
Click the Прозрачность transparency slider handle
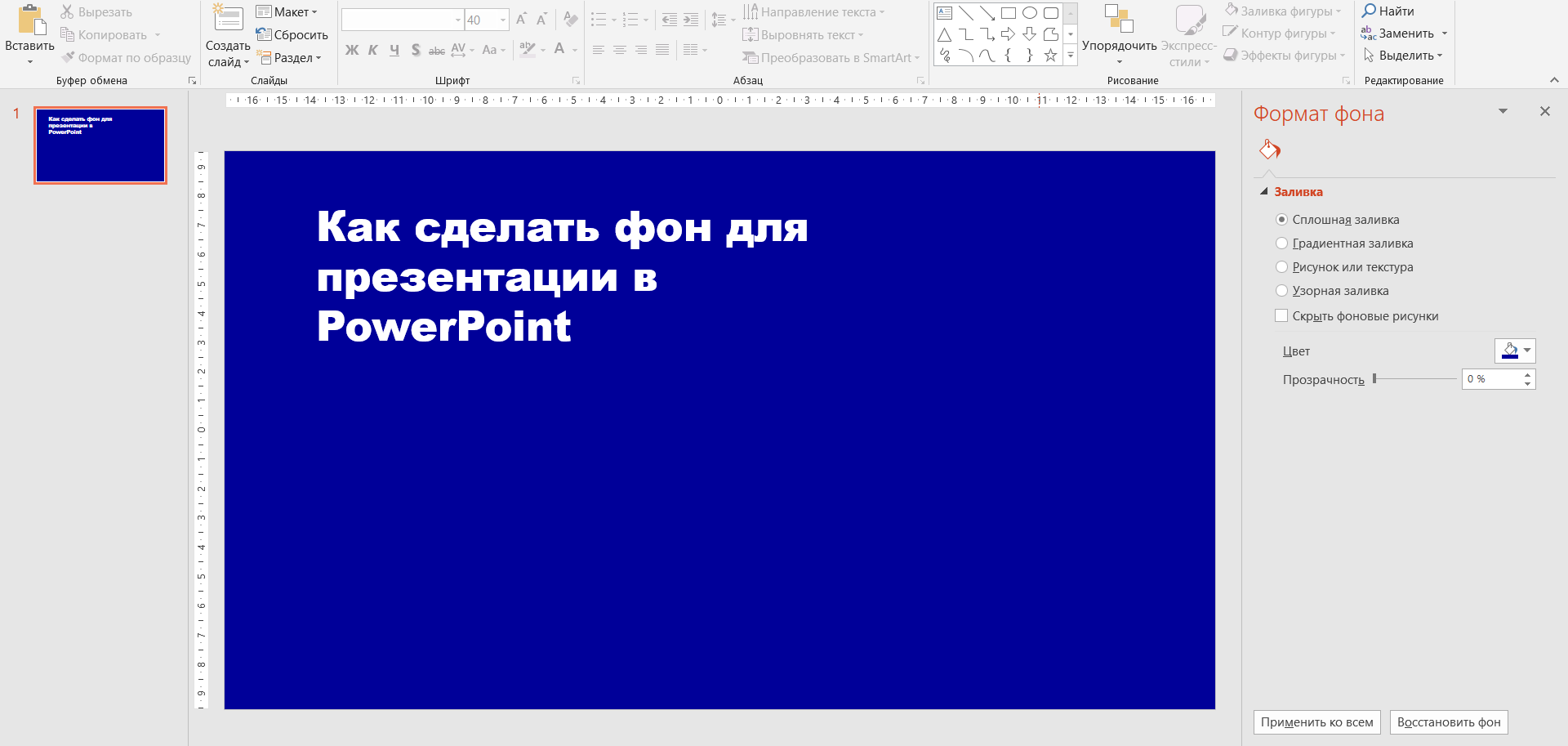pyautogui.click(x=1374, y=379)
